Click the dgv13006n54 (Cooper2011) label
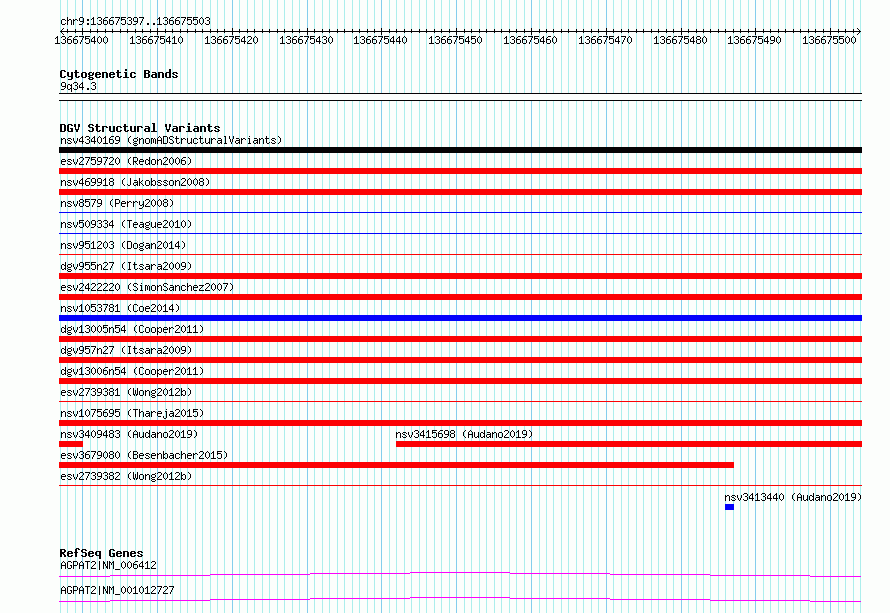The width and height of the screenshot is (890, 613). tap(132, 371)
